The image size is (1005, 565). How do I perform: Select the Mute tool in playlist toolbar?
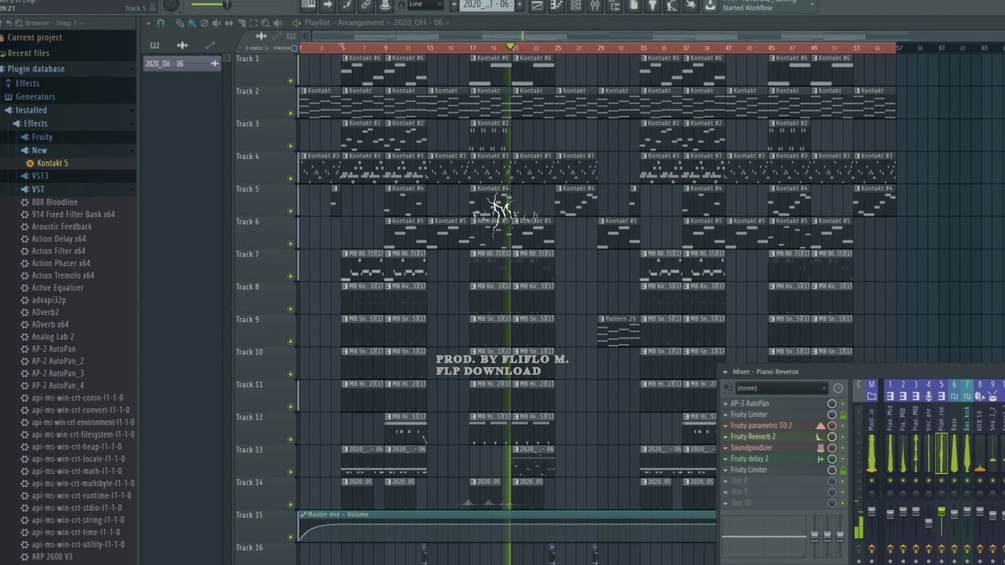tap(216, 23)
